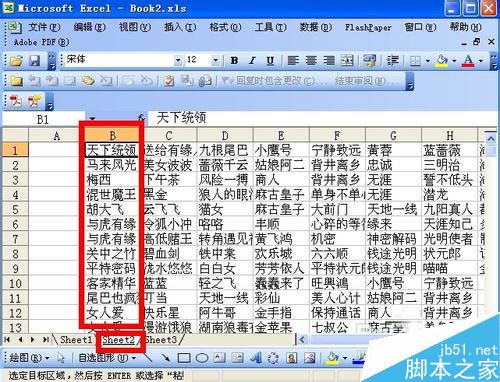The width and height of the screenshot is (500, 382).
Task: Click the Currency style icon
Action: (370, 61)
